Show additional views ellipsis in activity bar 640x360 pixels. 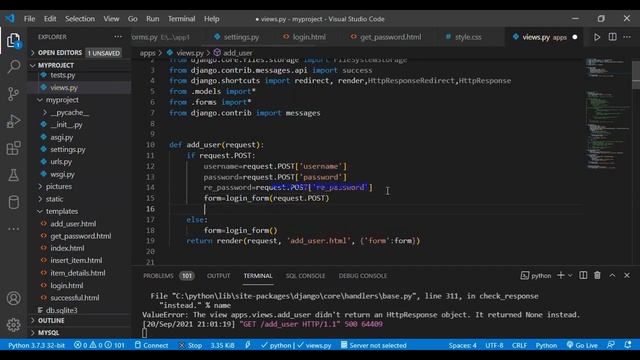coord(13,229)
